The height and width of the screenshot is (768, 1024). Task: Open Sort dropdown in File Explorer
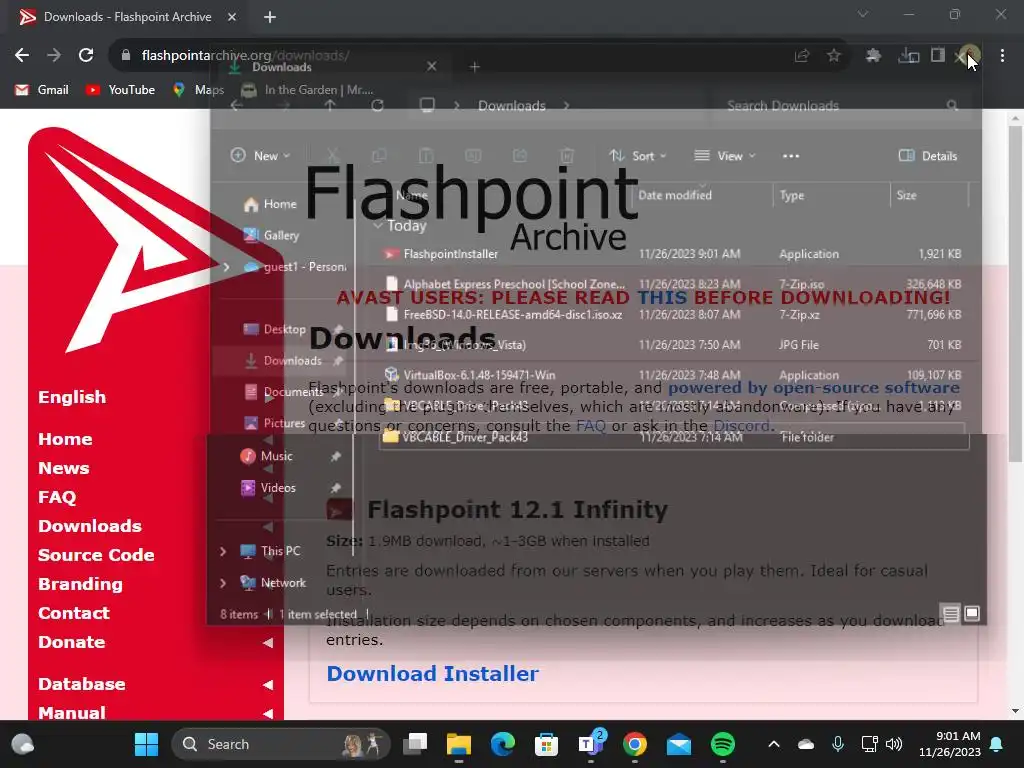[637, 155]
